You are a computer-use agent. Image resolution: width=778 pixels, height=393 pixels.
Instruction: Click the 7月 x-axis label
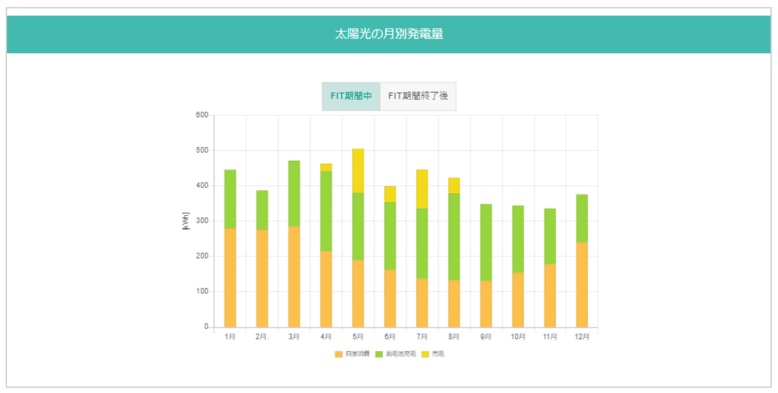(x=422, y=337)
